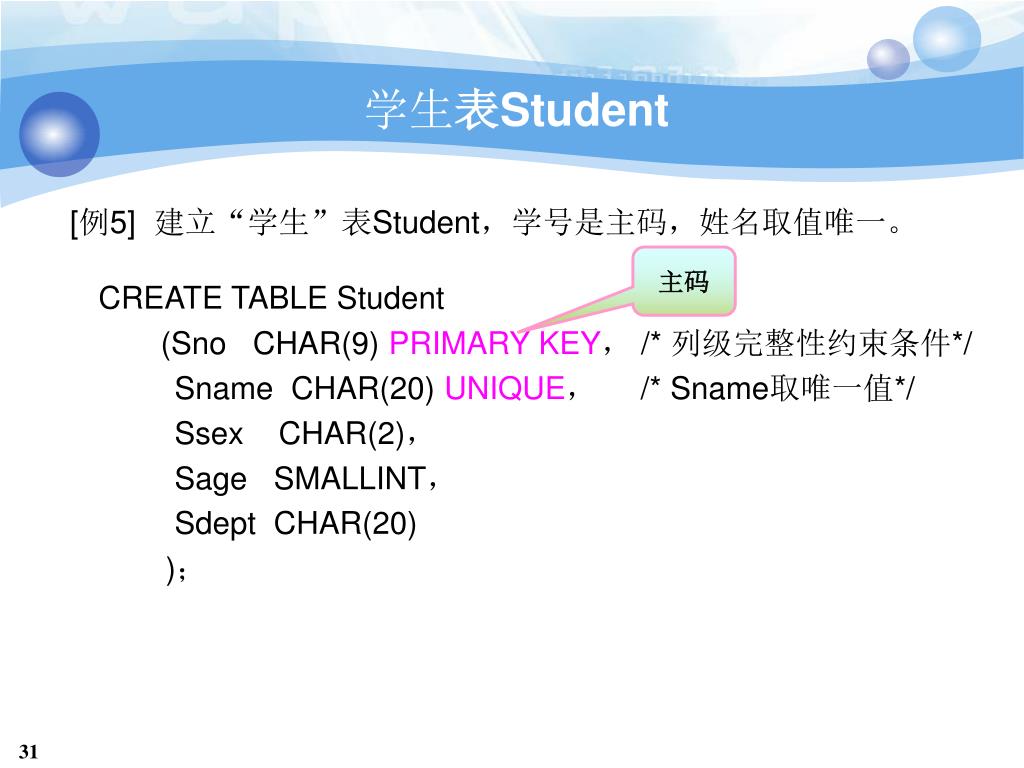Image resolution: width=1024 pixels, height=768 pixels.
Task: Click the Sdept CHAR(20) line
Action: (x=295, y=524)
